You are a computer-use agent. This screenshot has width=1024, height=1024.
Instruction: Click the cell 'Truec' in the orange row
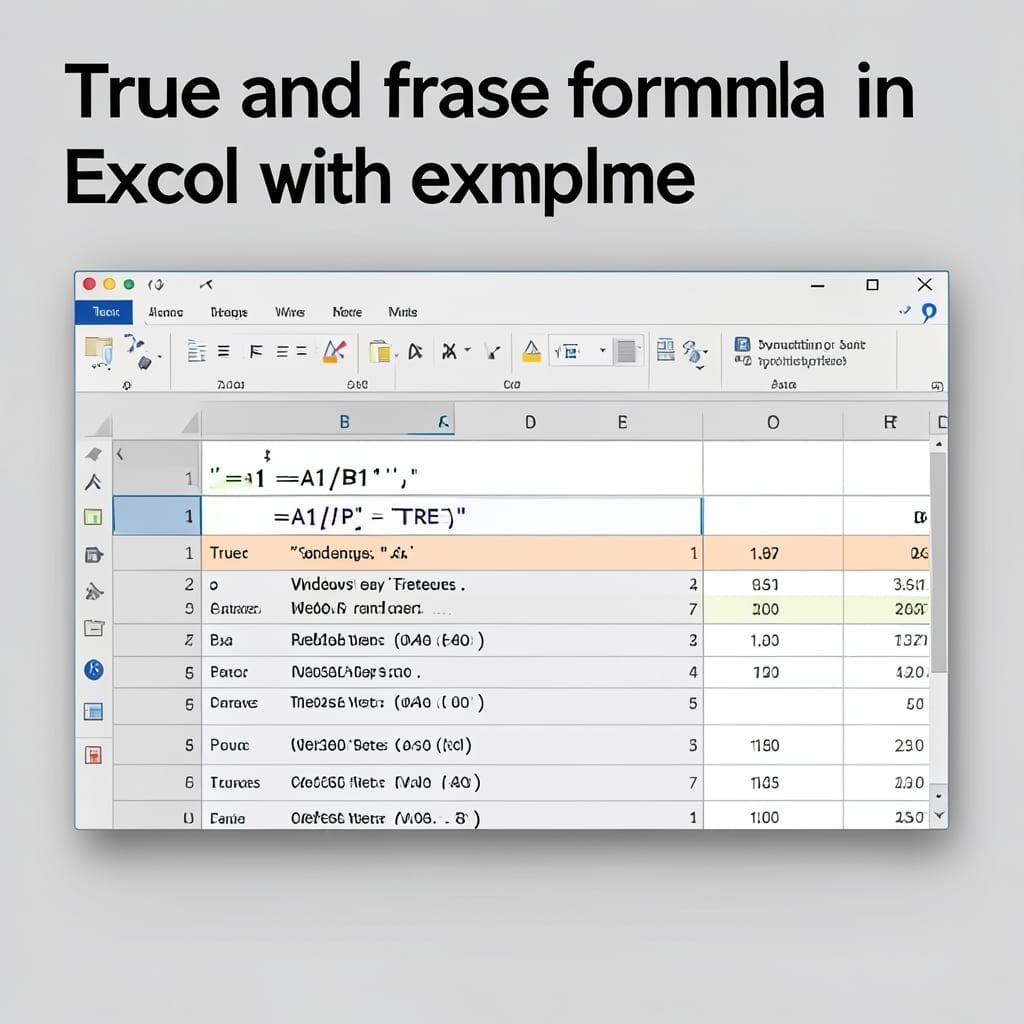coord(229,553)
